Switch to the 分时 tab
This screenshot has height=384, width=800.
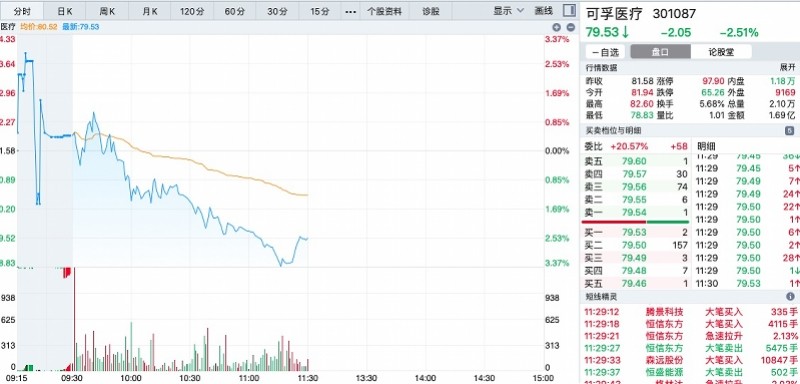[x=22, y=11]
